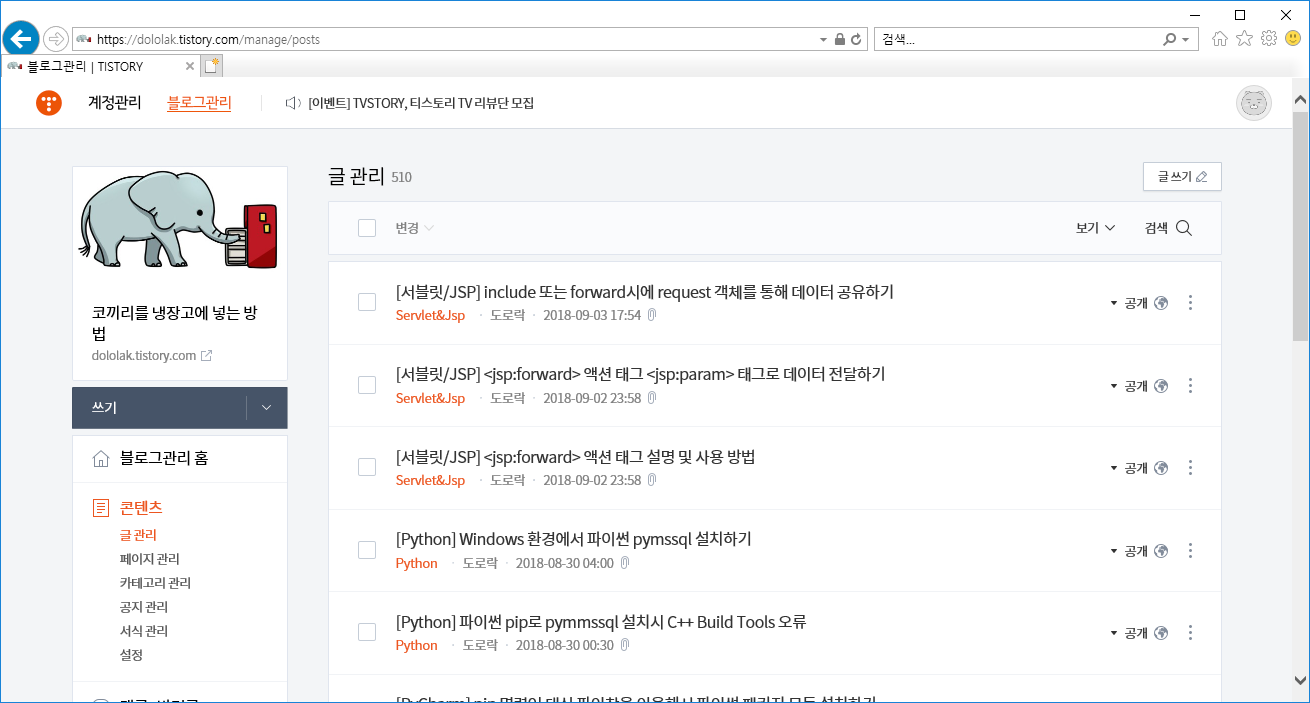Open the browser Home icon

pos(1219,39)
